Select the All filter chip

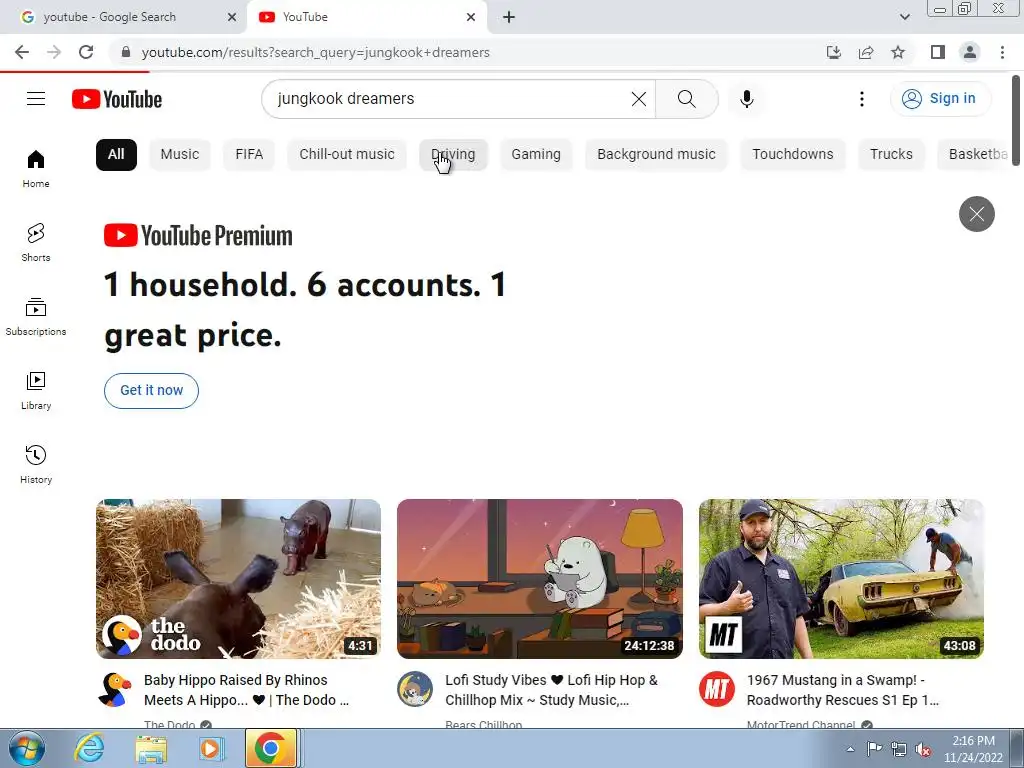pos(116,154)
